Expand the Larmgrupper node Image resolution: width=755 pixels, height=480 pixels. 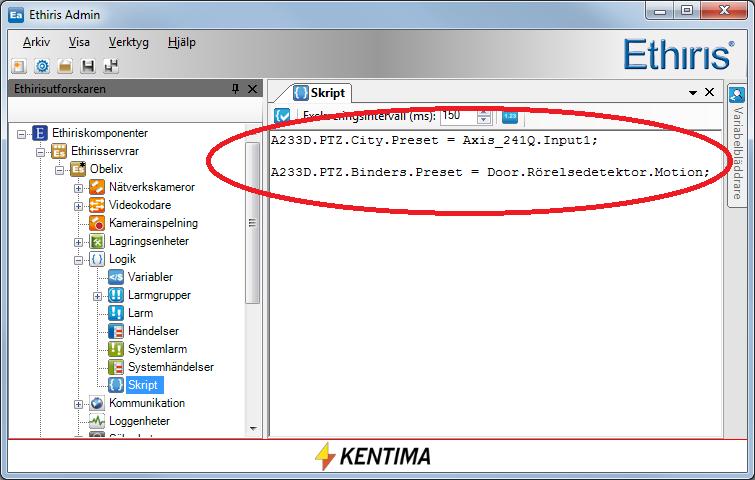(97, 296)
